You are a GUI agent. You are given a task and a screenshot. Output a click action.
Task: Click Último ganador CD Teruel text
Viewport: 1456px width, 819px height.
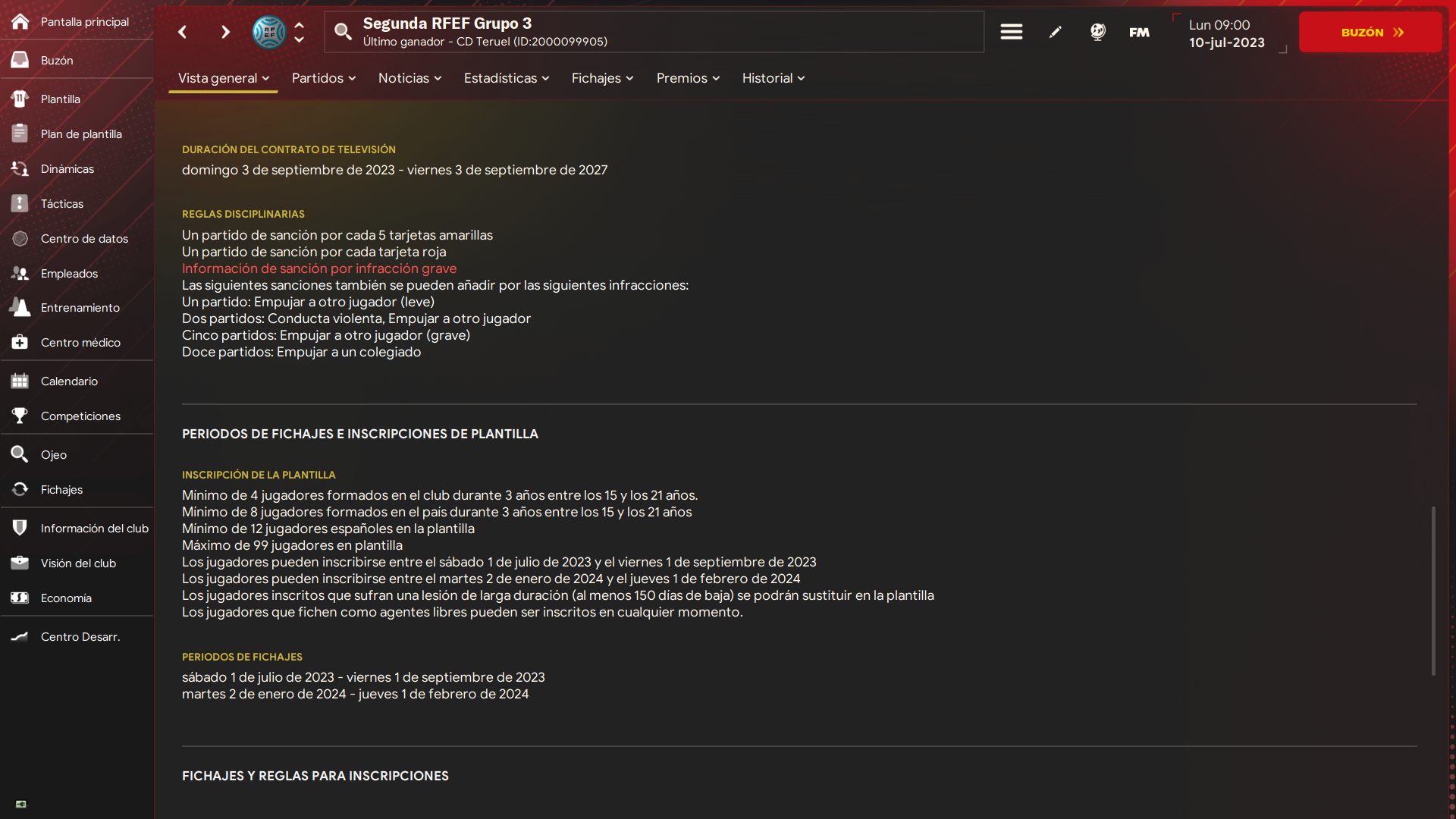tap(485, 42)
